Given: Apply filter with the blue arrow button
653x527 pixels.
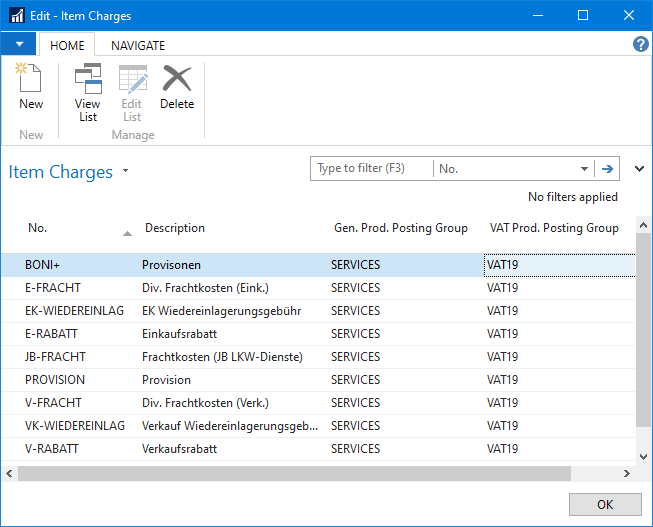Looking at the screenshot, I should (607, 169).
